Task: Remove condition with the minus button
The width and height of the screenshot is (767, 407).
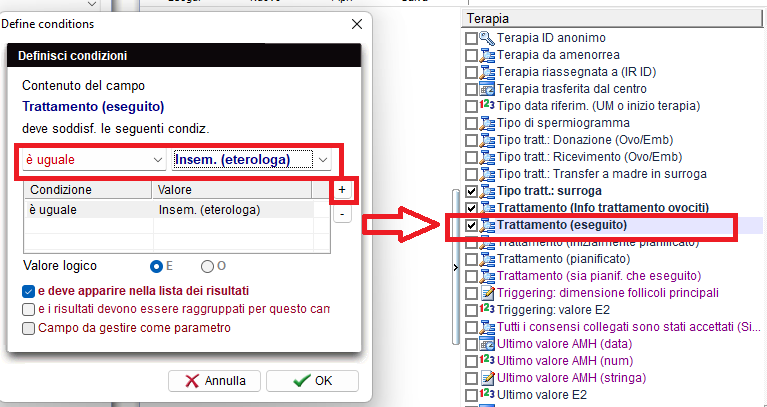Action: click(x=342, y=214)
